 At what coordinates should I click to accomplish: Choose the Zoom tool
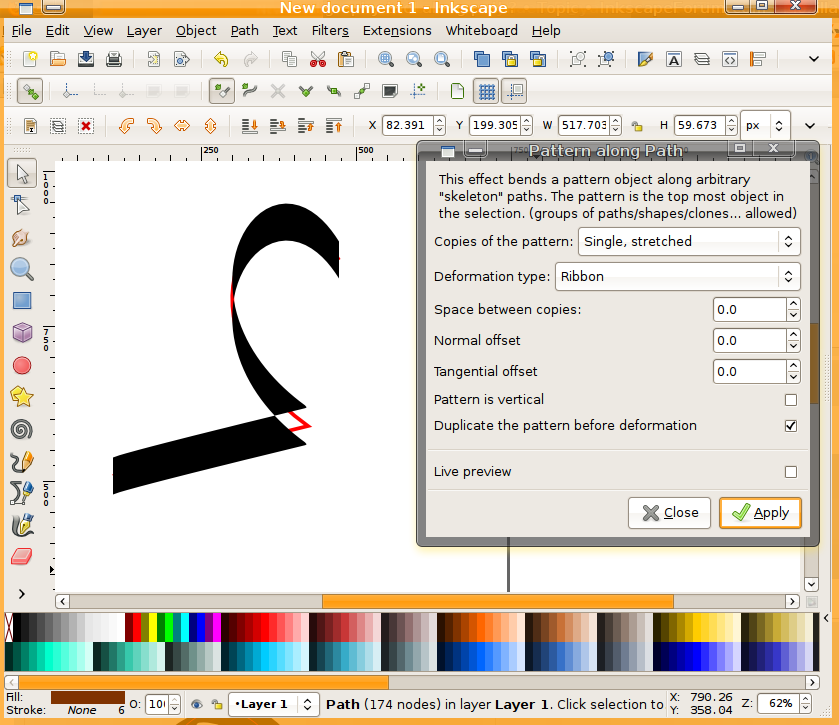tap(22, 268)
